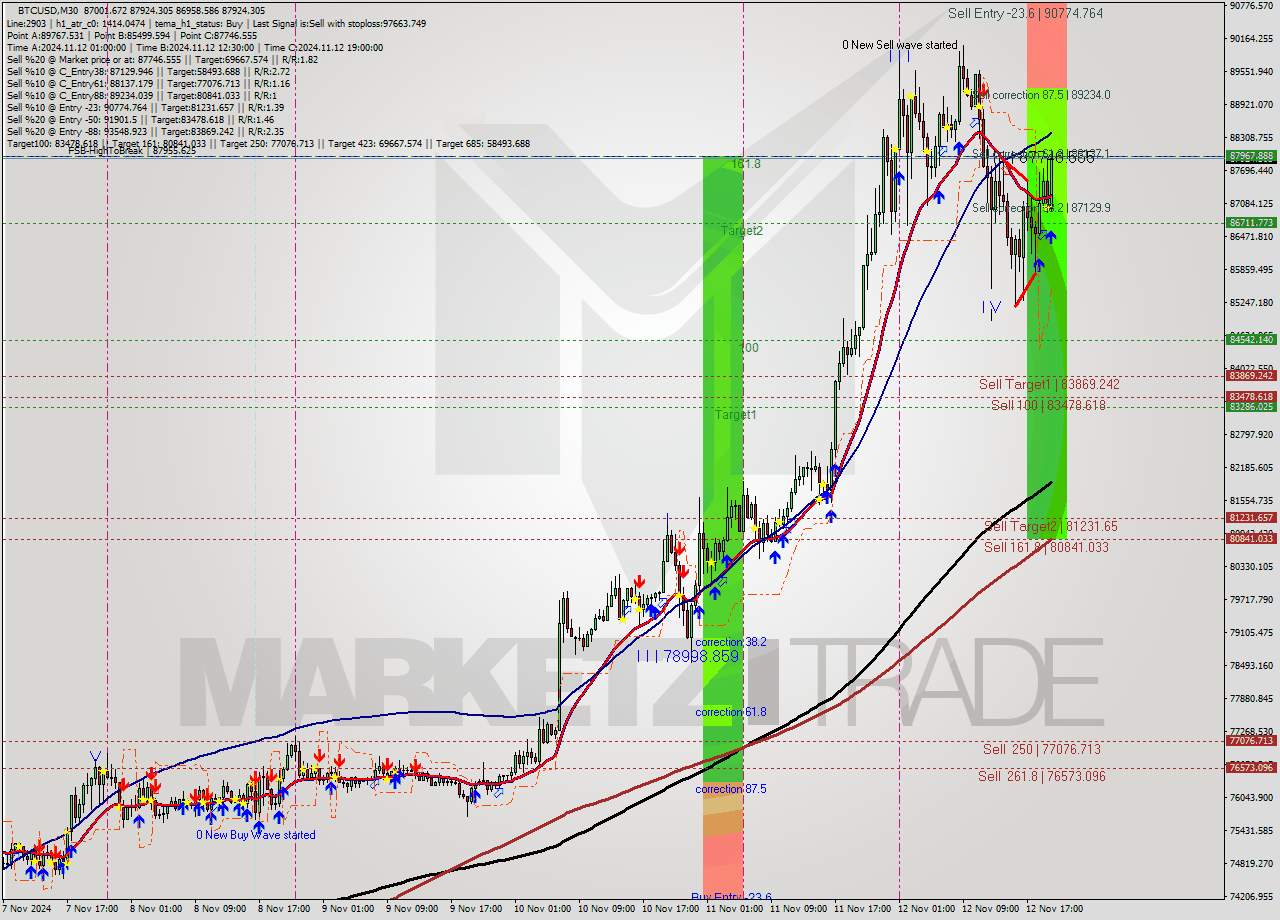
Task: Click the blue 'correction 87.5' label near bottom
Action: [731, 789]
